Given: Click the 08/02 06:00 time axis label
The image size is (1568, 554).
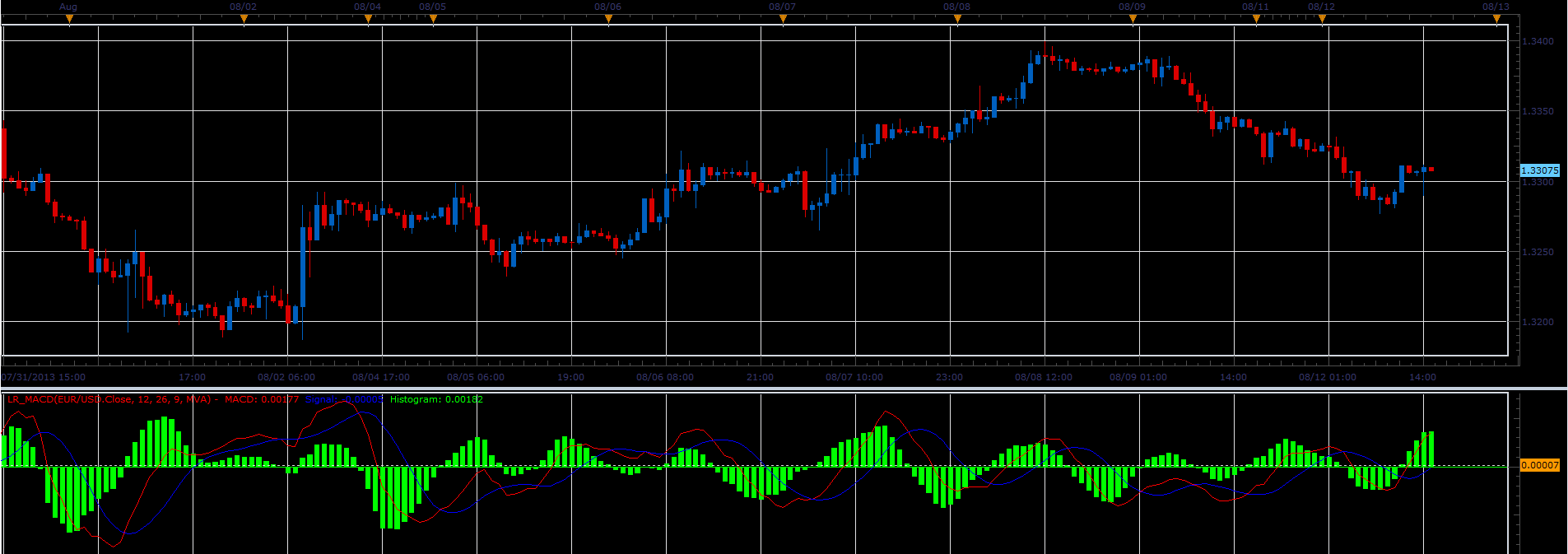Looking at the screenshot, I should click(286, 377).
